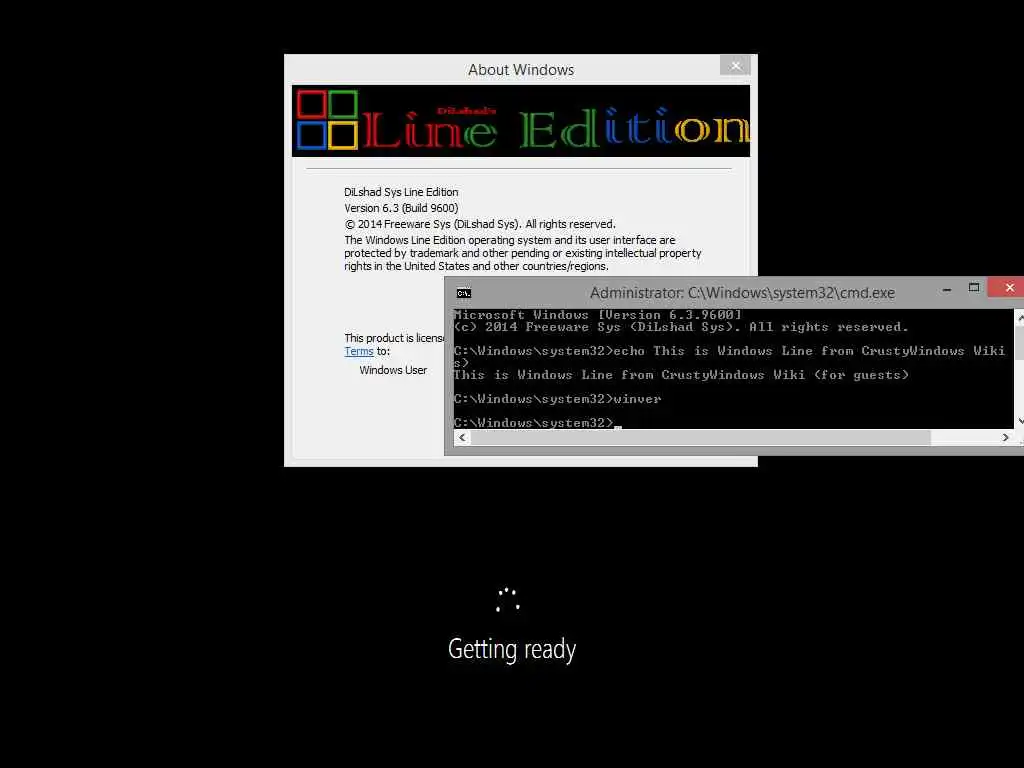Click the 'Windows User' licensee name

(393, 370)
